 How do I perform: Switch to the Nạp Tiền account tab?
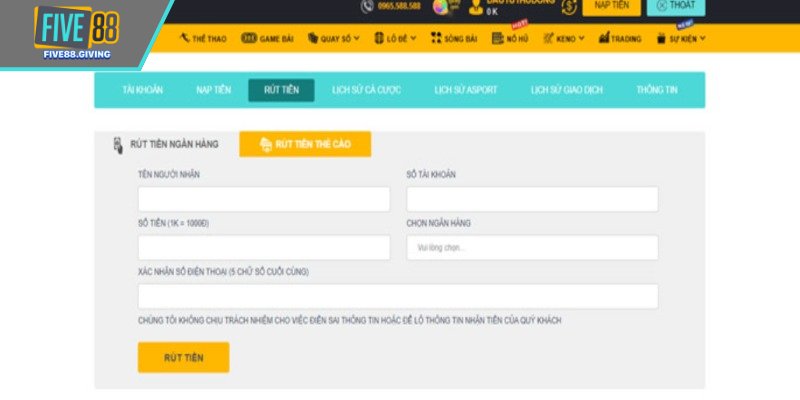[213, 90]
